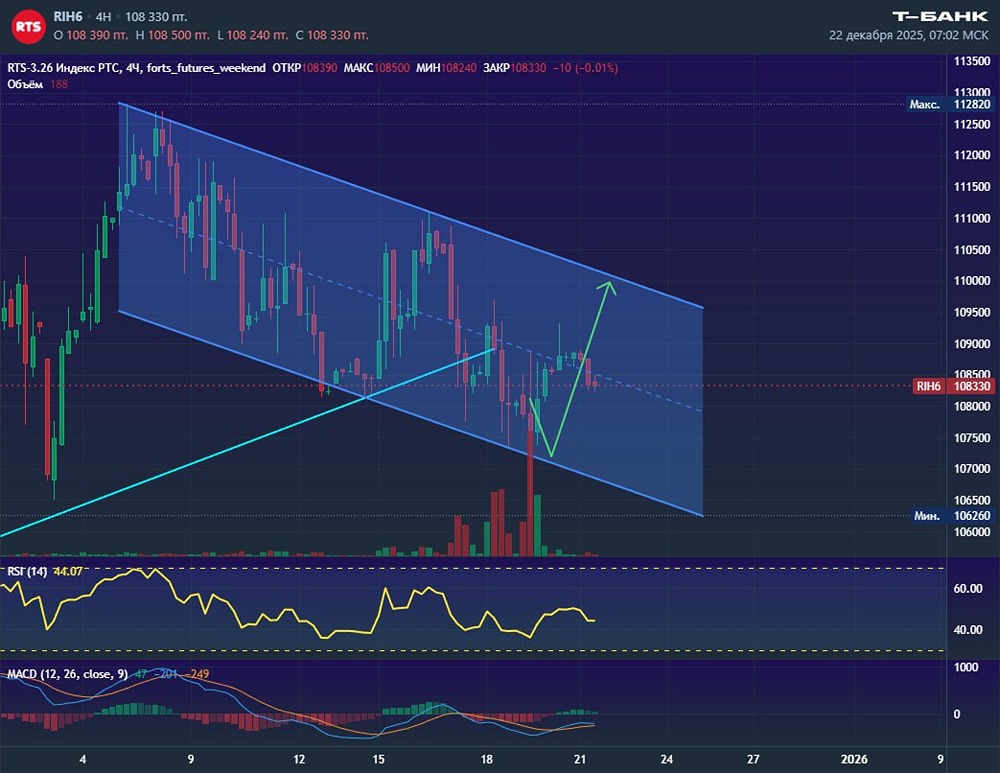This screenshot has height=773, width=1000.
Task: Click the change '-10 (-0.01%)' legend value
Action: pyautogui.click(x=585, y=68)
